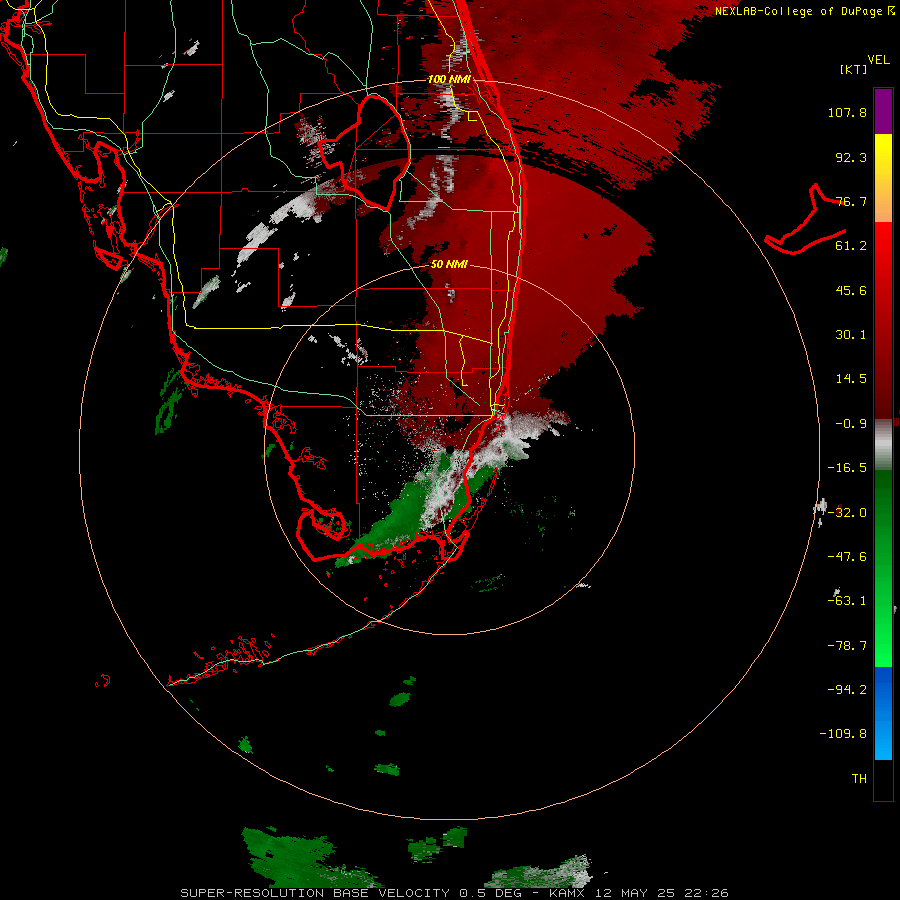Click the VEL legend title
The height and width of the screenshot is (900, 900).
878,60
